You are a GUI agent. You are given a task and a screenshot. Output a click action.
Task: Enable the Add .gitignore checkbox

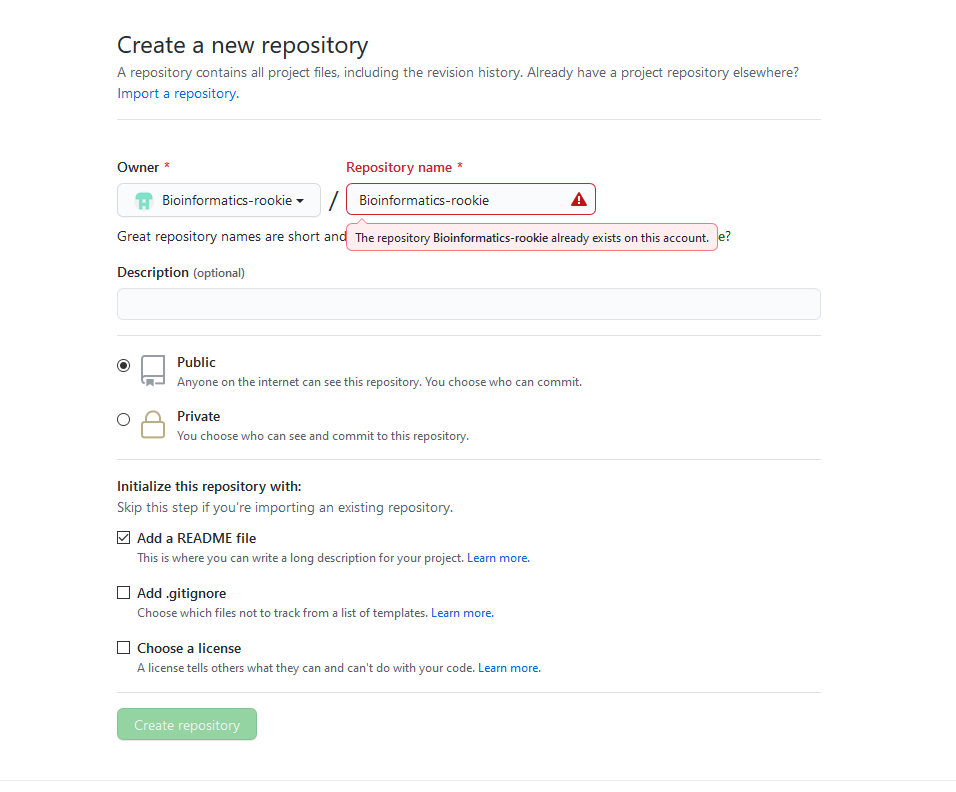pos(124,593)
